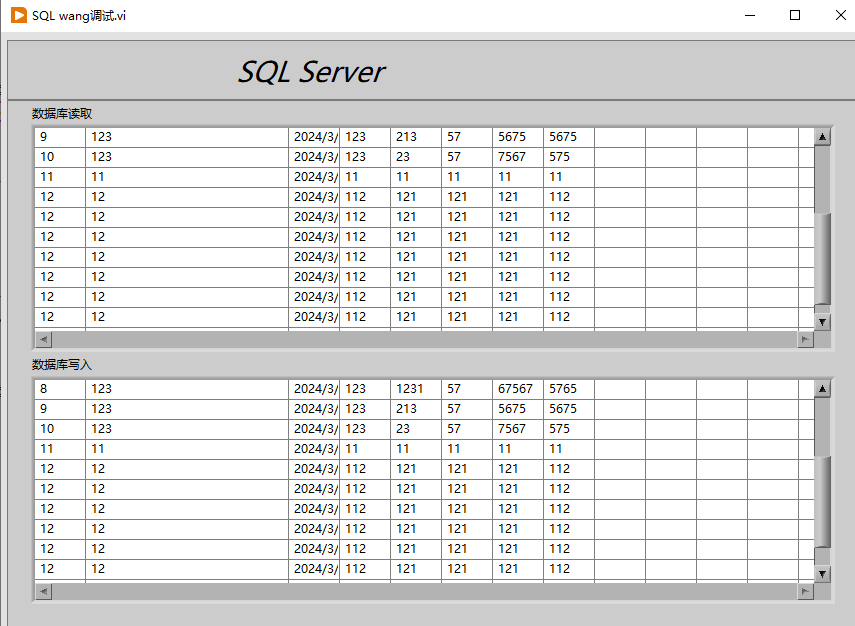Click the left scroll arrow under 数据库写入 table
The image size is (855, 626).
pyautogui.click(x=42, y=591)
